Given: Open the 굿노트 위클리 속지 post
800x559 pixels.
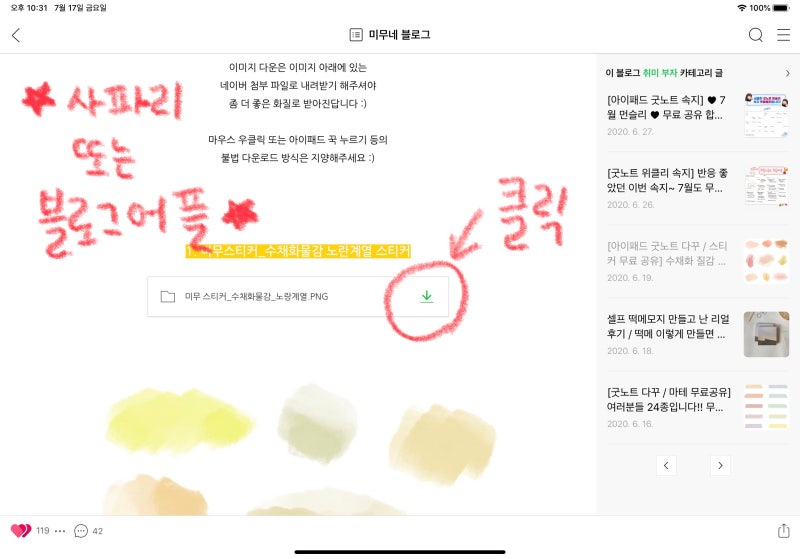Looking at the screenshot, I should (x=667, y=180).
